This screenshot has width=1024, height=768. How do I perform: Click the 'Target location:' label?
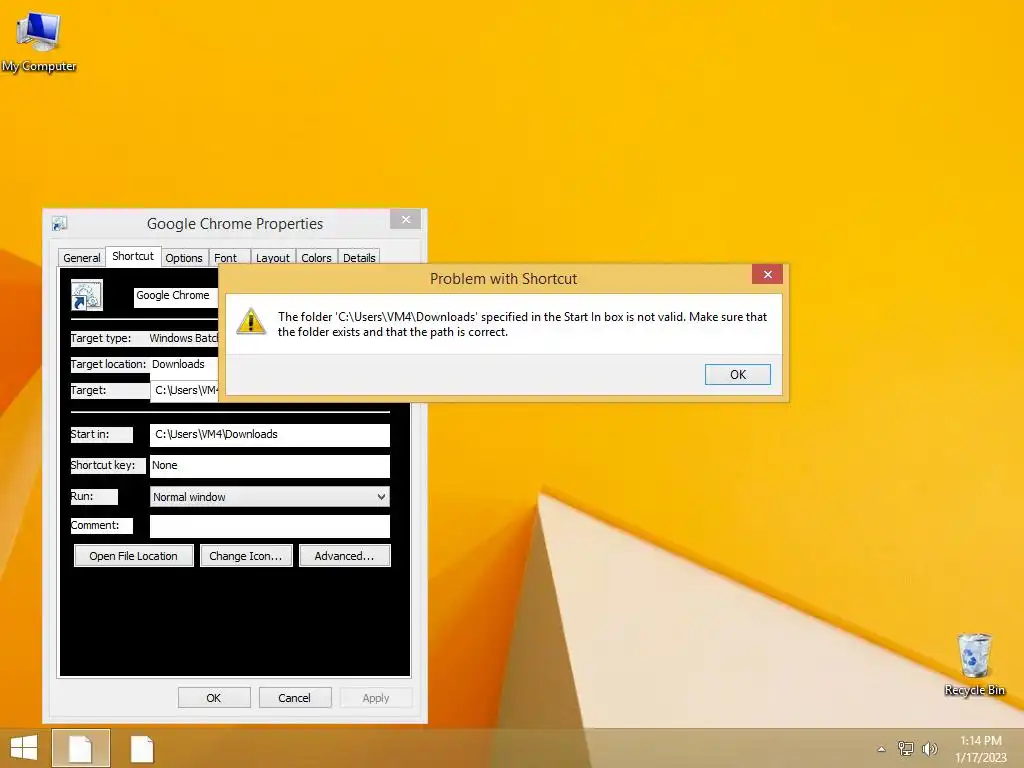click(x=108, y=364)
